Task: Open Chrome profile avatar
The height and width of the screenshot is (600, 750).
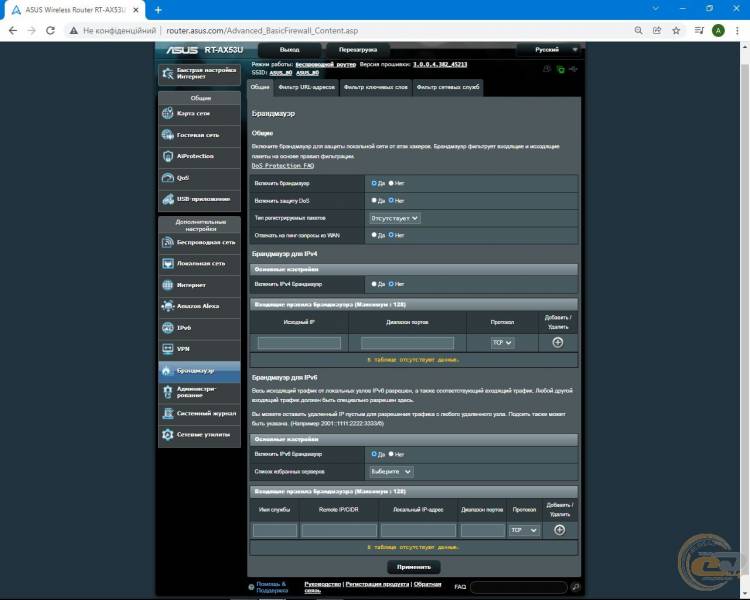Action: [x=718, y=31]
